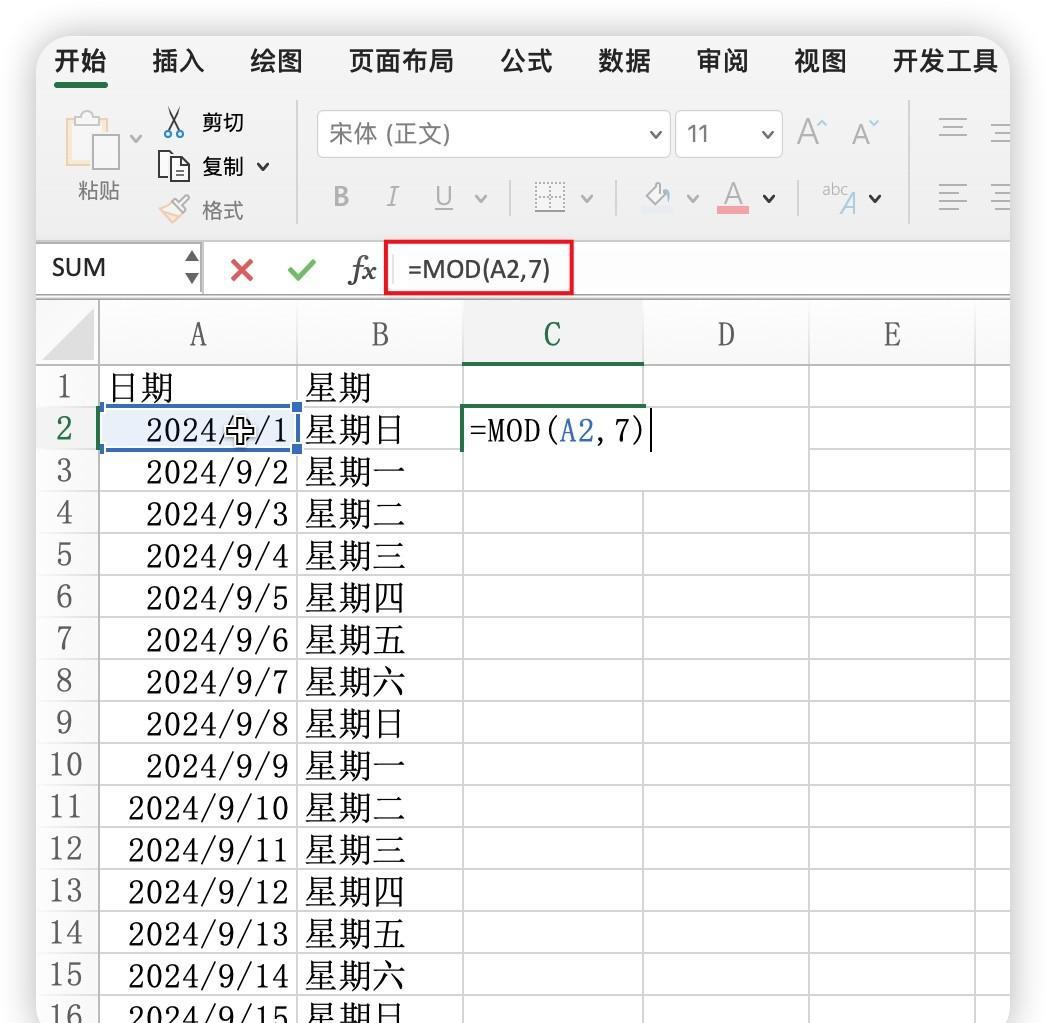
Task: Select column E header
Action: (892, 333)
